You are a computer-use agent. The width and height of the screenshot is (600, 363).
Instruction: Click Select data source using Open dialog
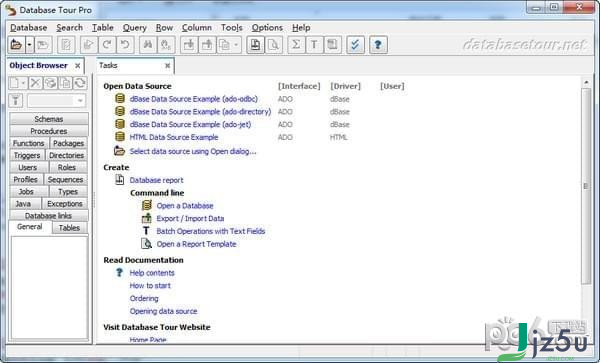tap(193, 151)
